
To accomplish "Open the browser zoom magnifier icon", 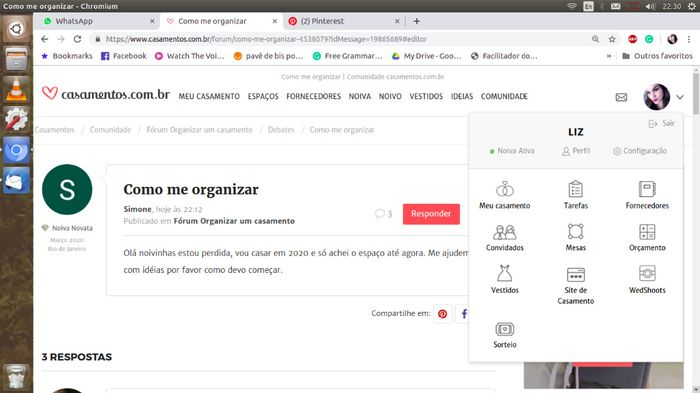I will tap(595, 39).
